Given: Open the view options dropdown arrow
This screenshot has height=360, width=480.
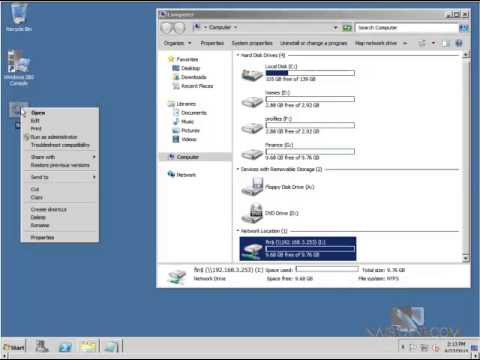Looking at the screenshot, I should (x=433, y=43).
